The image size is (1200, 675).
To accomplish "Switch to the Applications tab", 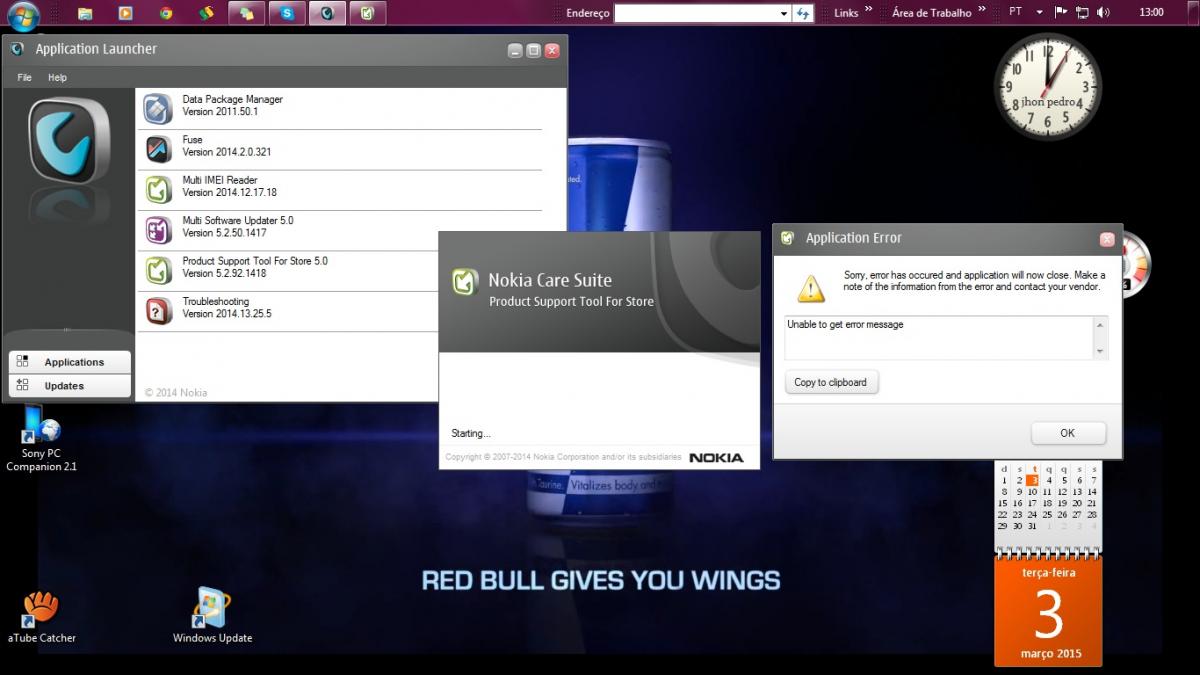I will pyautogui.click(x=70, y=362).
